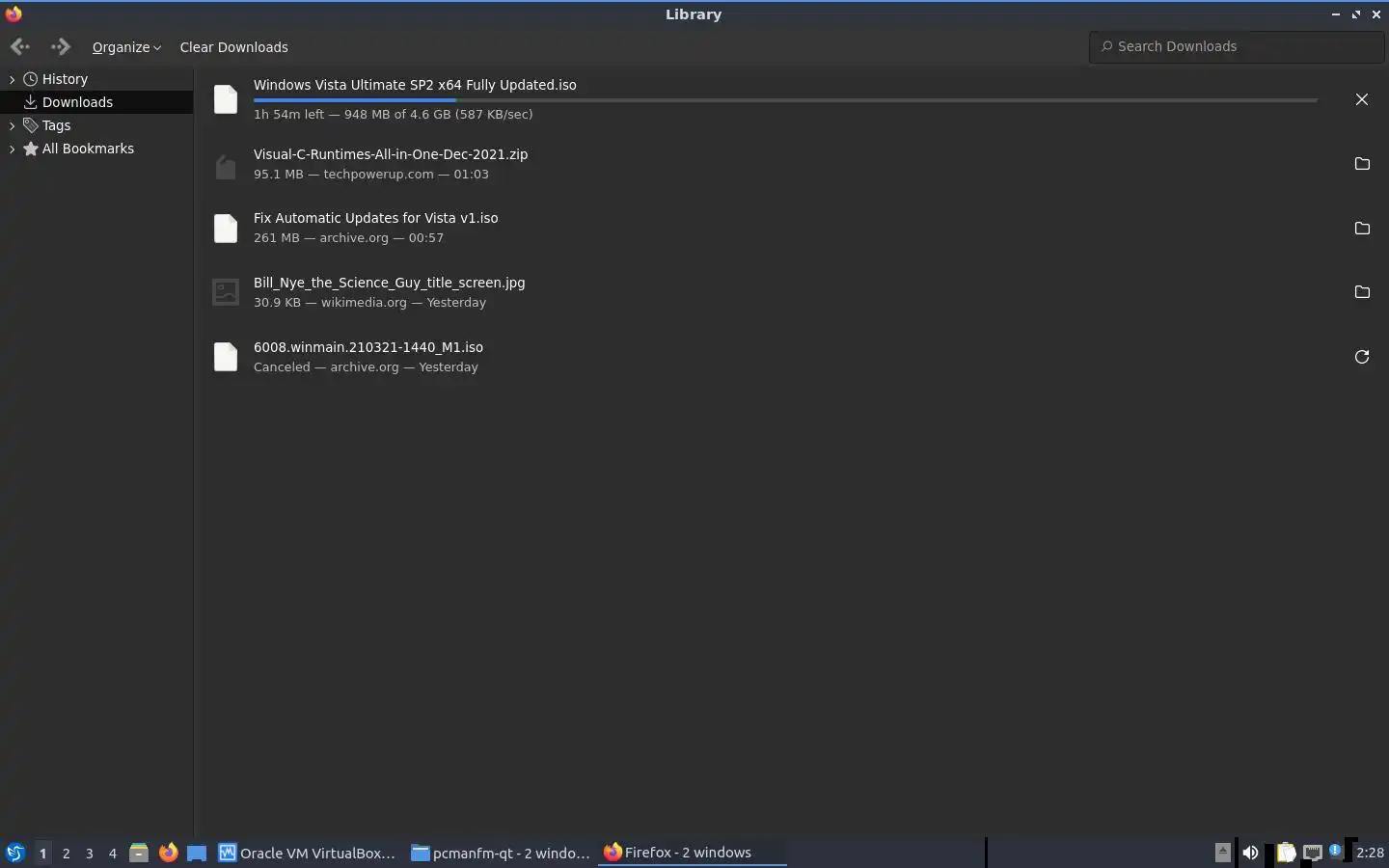Launch Firefox from the taskbar quick launcher
Screen dimensions: 1389x868
tap(168, 853)
